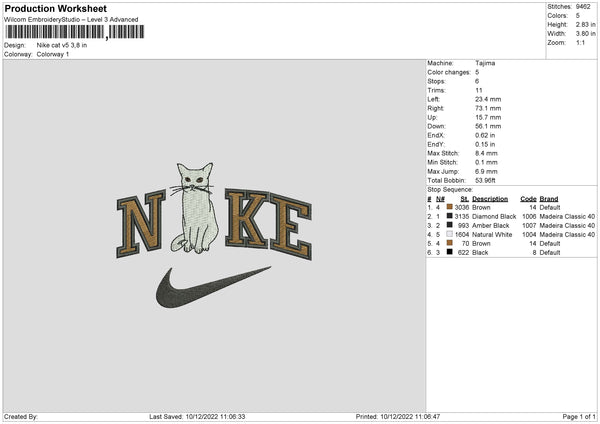
Task: Select the Diamond Black color swatch
Action: point(450,216)
